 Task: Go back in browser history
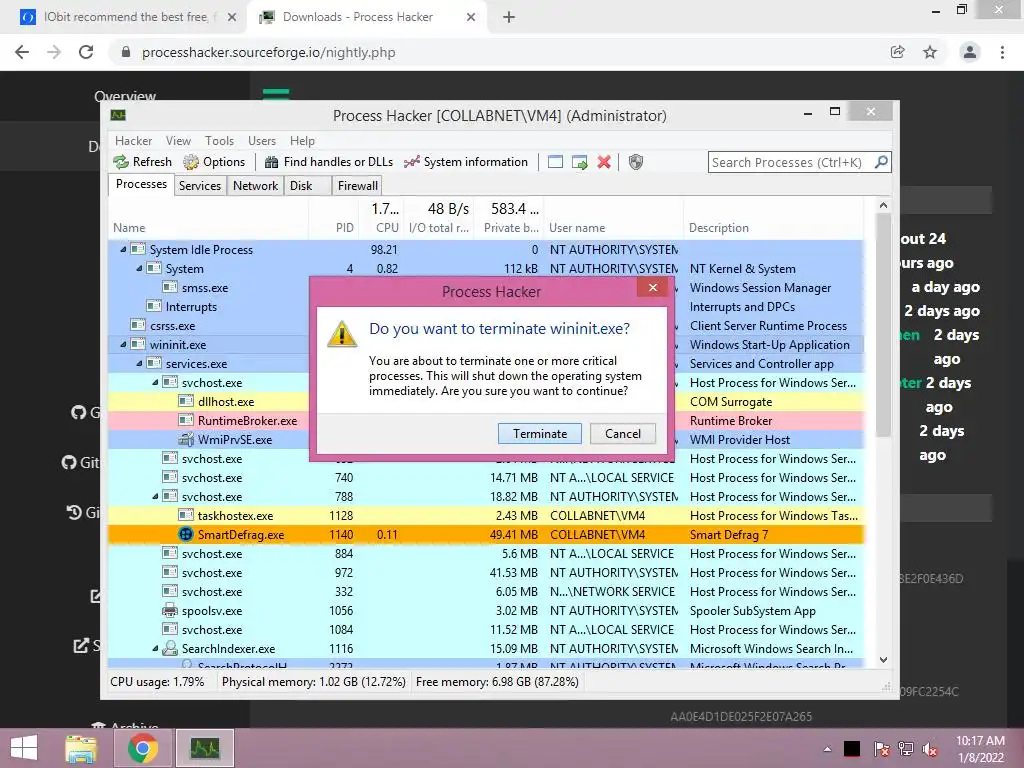pos(22,52)
